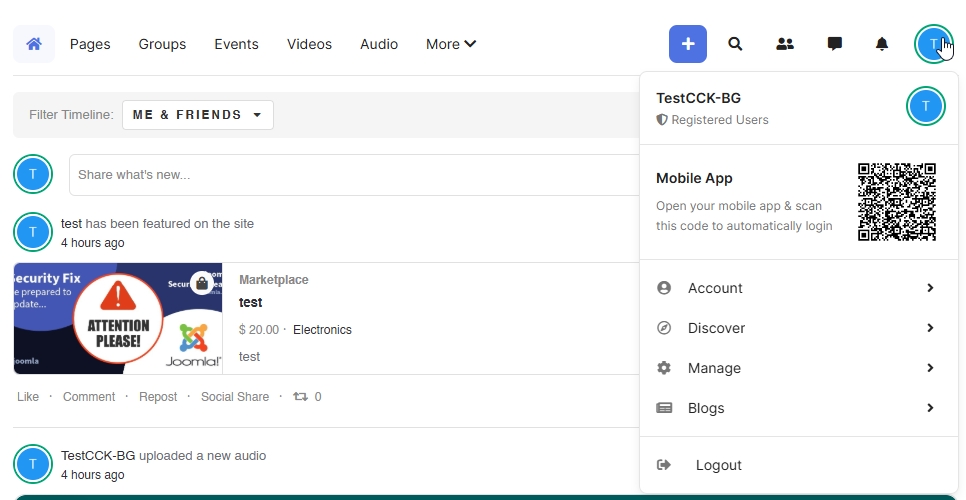Image resolution: width=966 pixels, height=500 pixels.
Task: Expand the More navigation menu
Action: pyautogui.click(x=450, y=44)
